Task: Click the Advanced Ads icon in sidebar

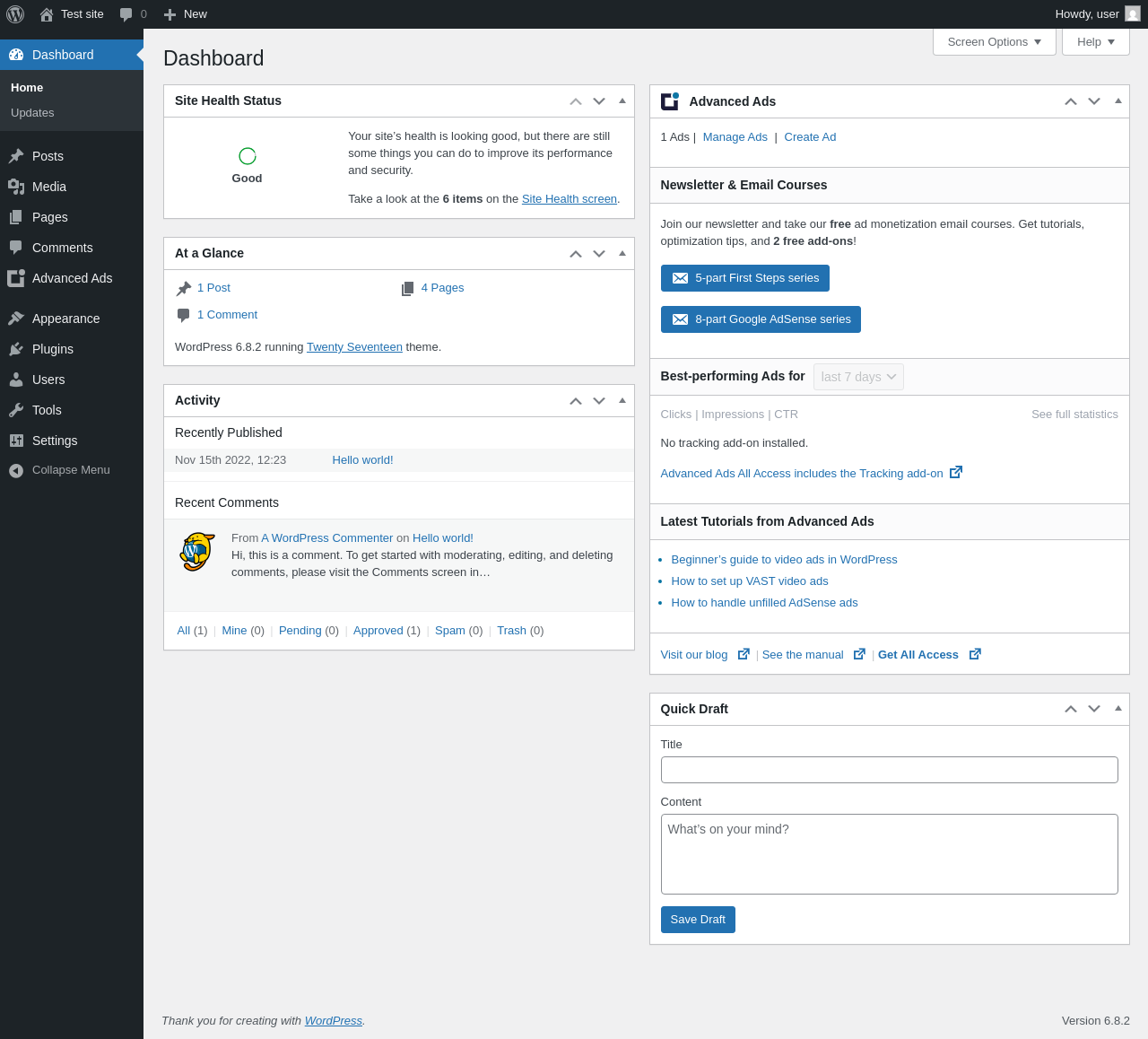Action: (16, 278)
